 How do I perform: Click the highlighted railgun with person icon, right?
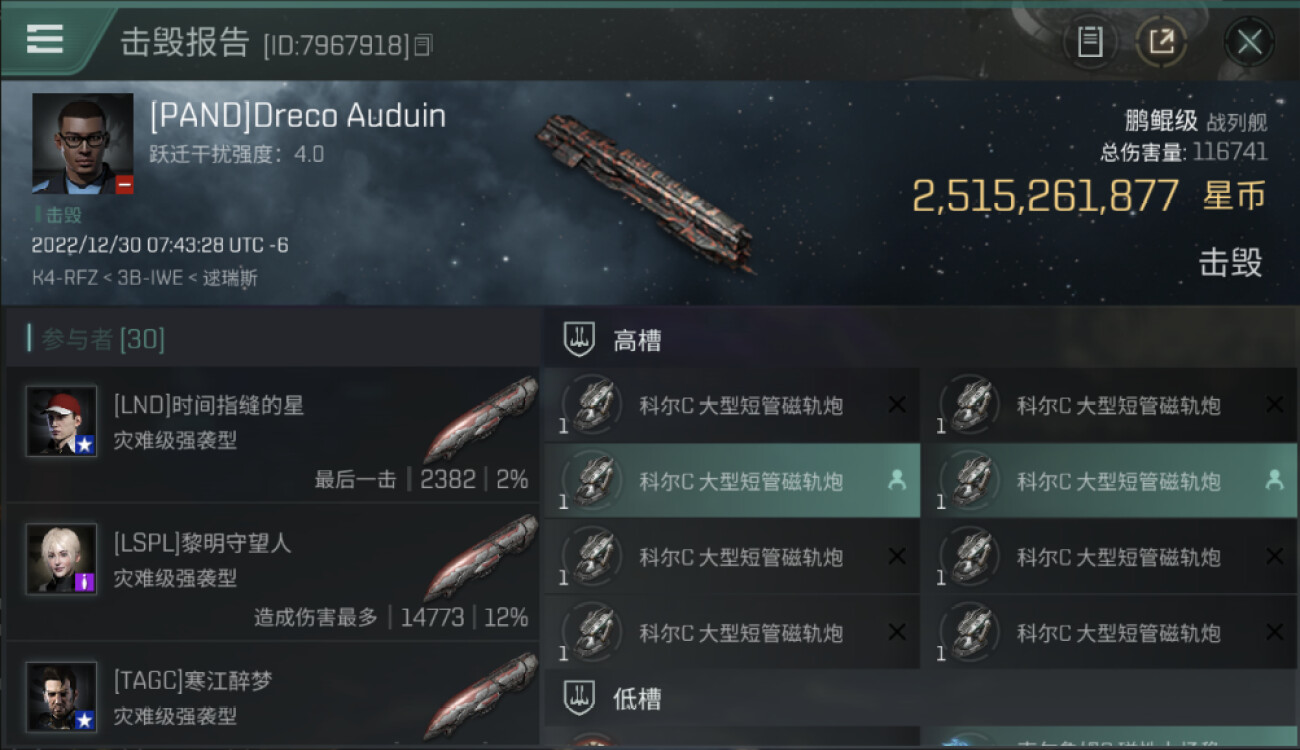[x=1110, y=481]
